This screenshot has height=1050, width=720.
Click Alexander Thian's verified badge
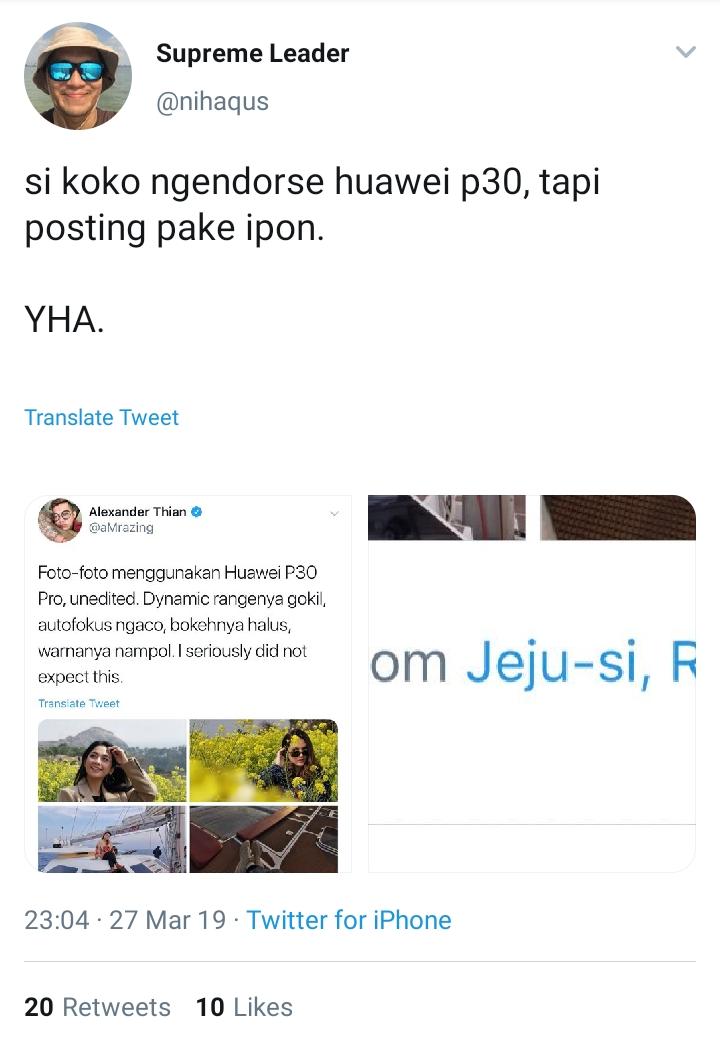point(197,512)
